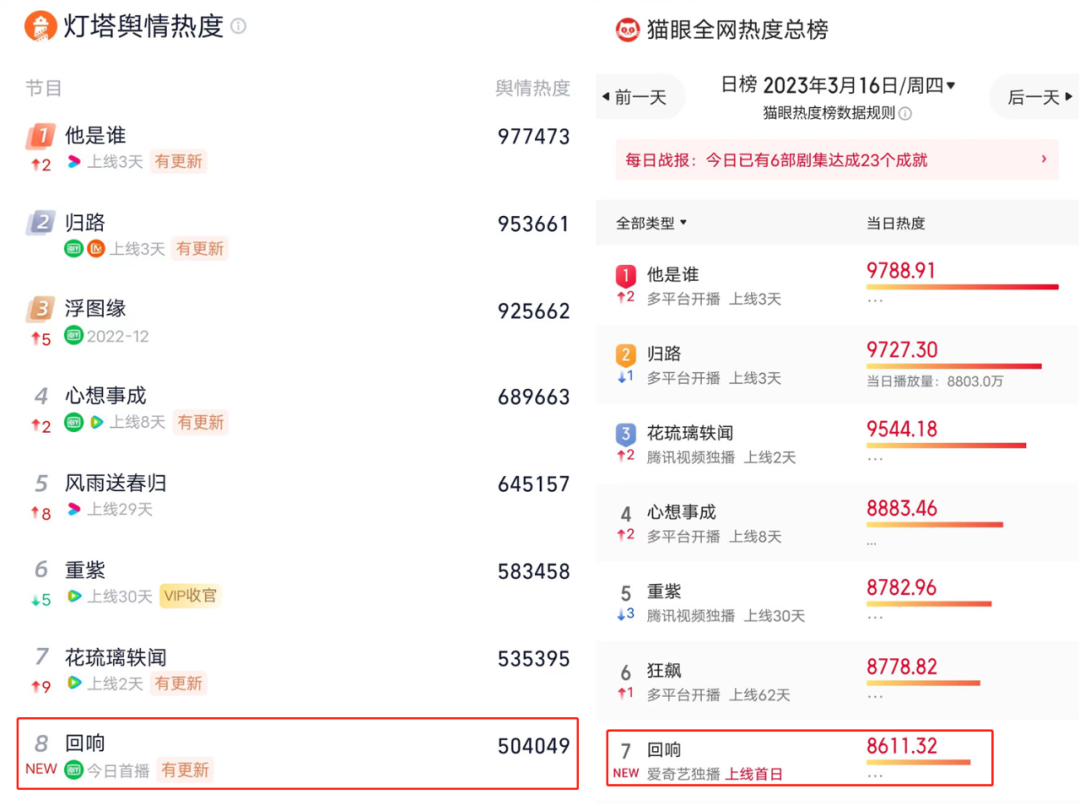Click the 舆情热度 column header

click(532, 88)
